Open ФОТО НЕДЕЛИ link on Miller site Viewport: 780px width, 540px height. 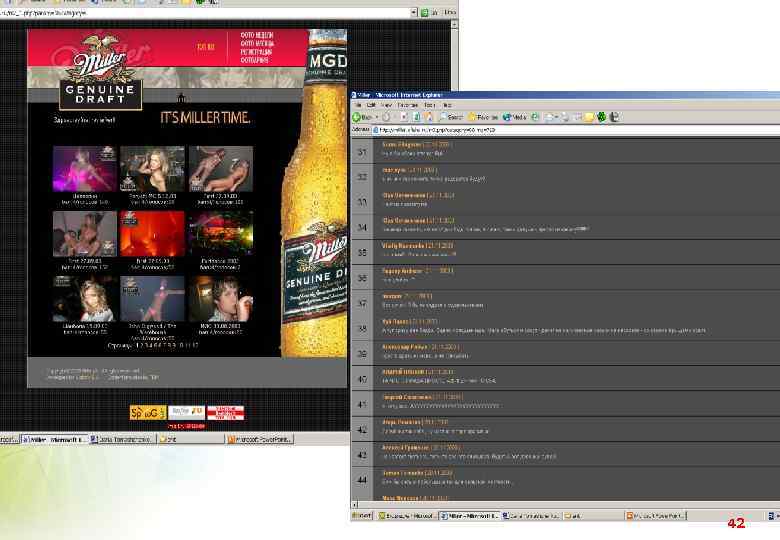pyautogui.click(x=257, y=35)
